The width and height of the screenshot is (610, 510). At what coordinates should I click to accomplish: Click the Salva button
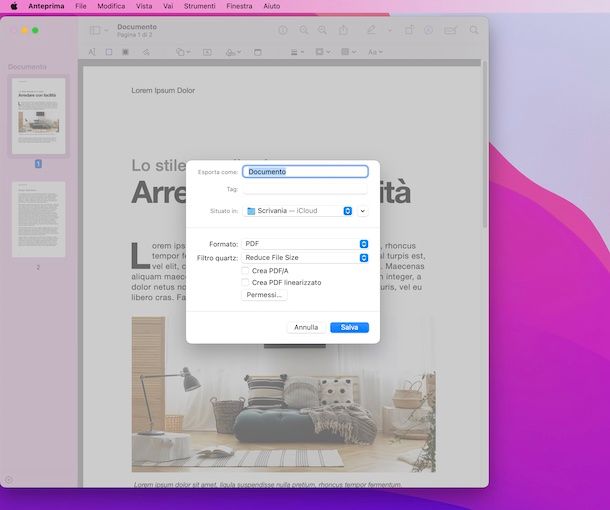coord(349,328)
